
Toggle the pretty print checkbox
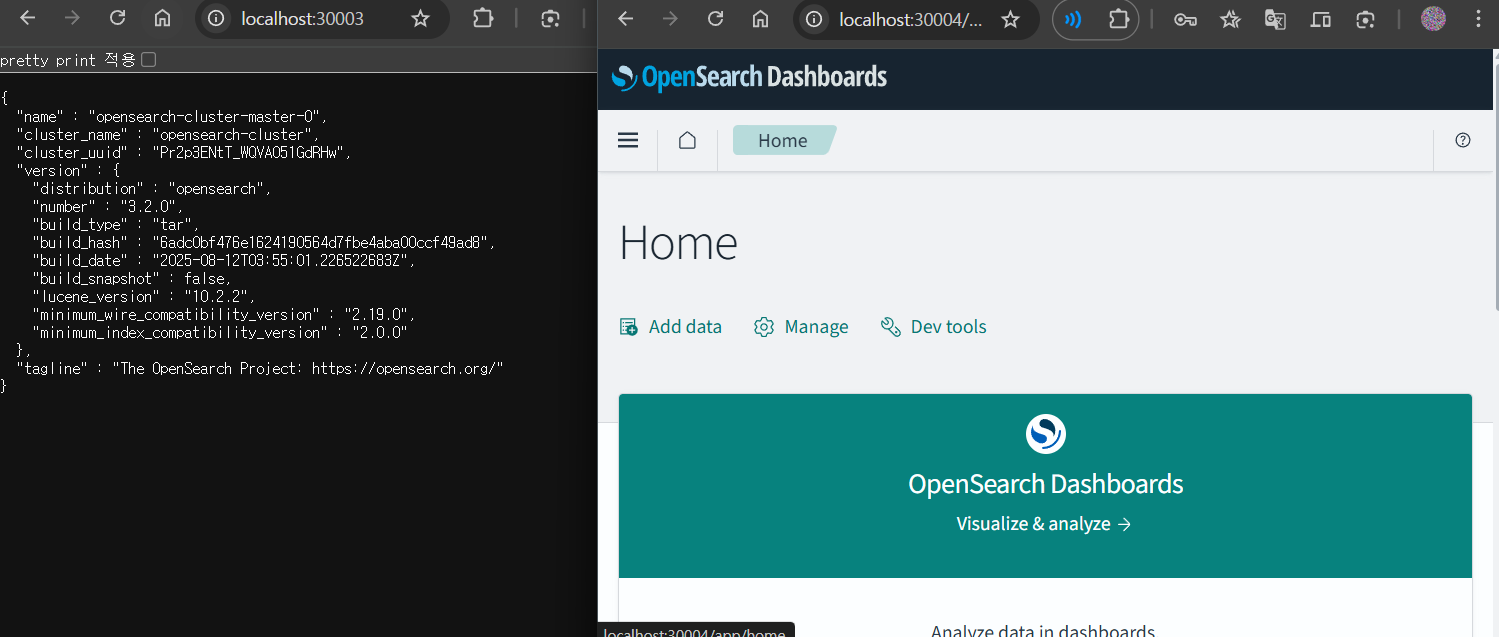tap(149, 60)
